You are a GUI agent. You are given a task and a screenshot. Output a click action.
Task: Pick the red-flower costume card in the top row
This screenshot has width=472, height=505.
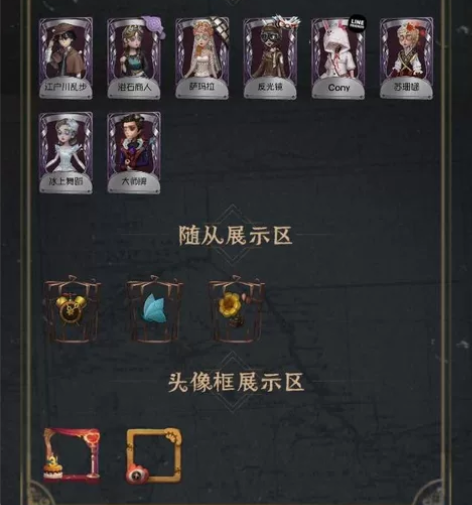(x=407, y=58)
